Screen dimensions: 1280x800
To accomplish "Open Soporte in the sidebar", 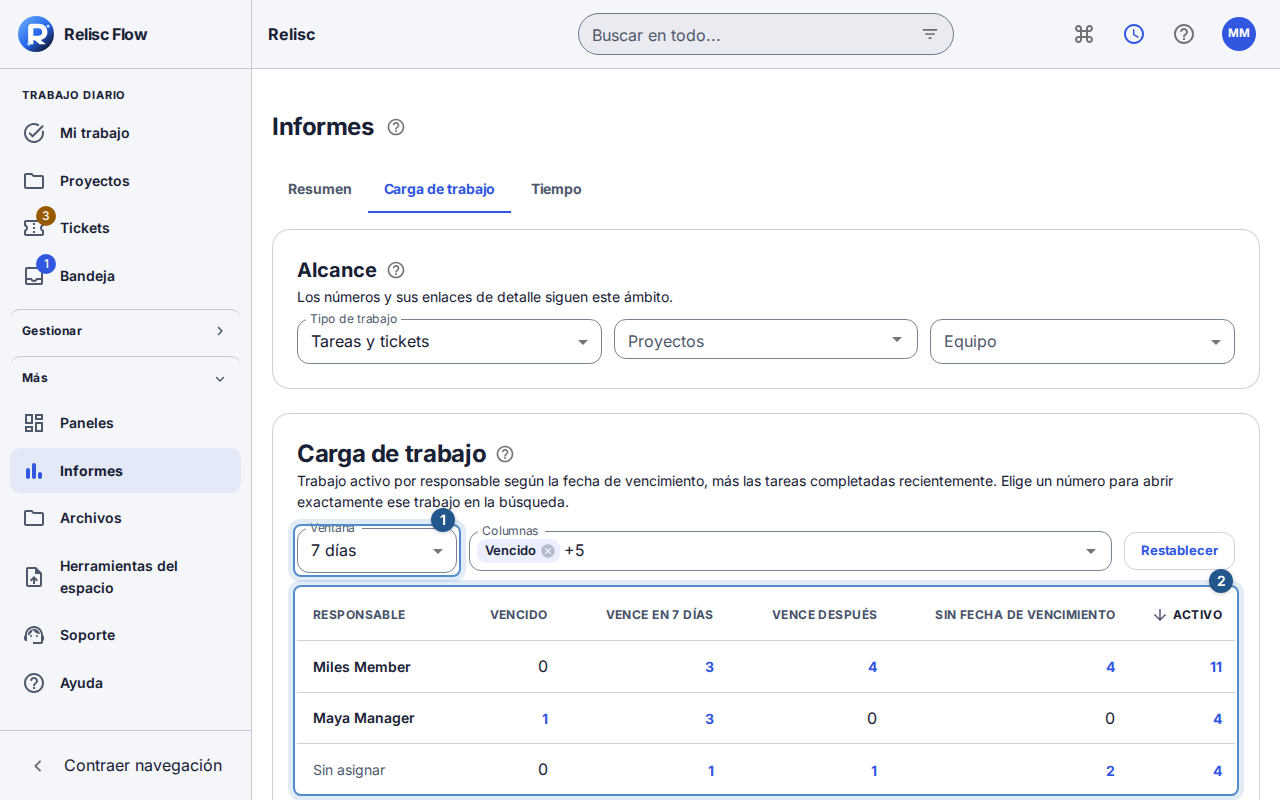I will pos(125,635).
